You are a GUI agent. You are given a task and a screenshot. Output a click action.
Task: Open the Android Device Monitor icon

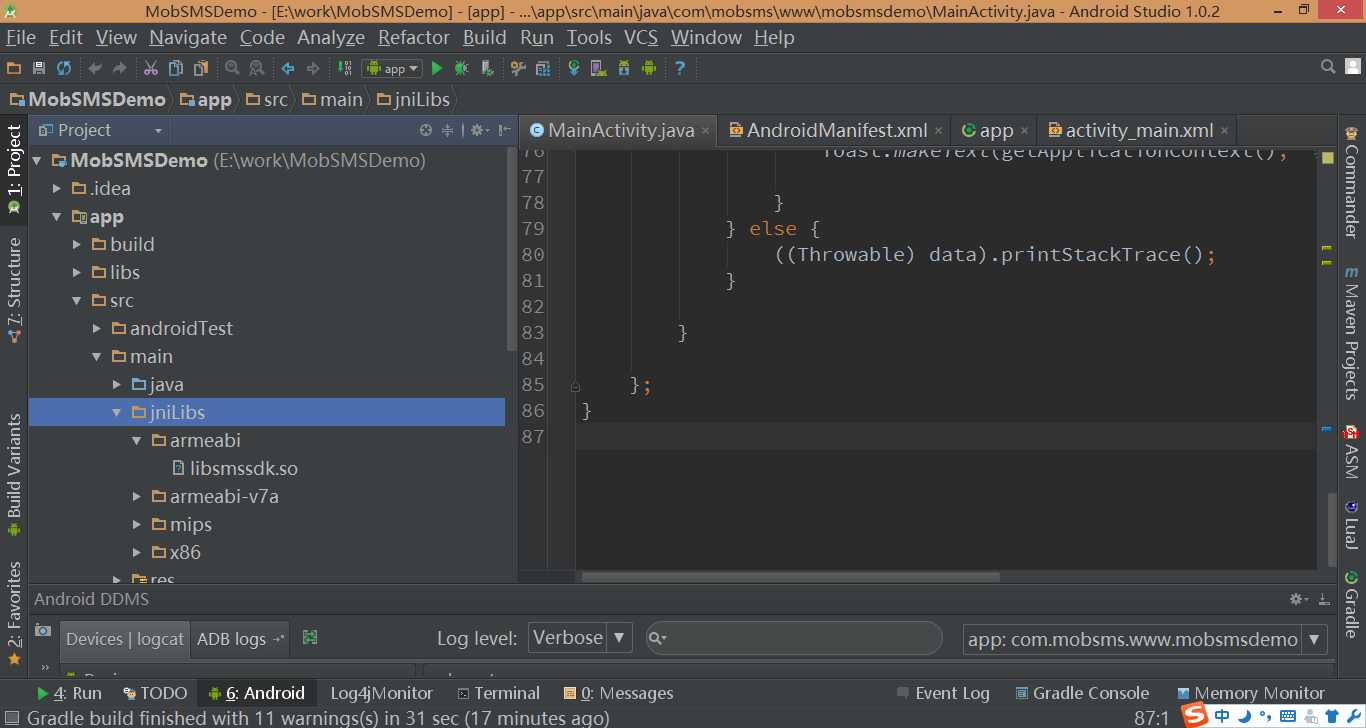pos(649,68)
